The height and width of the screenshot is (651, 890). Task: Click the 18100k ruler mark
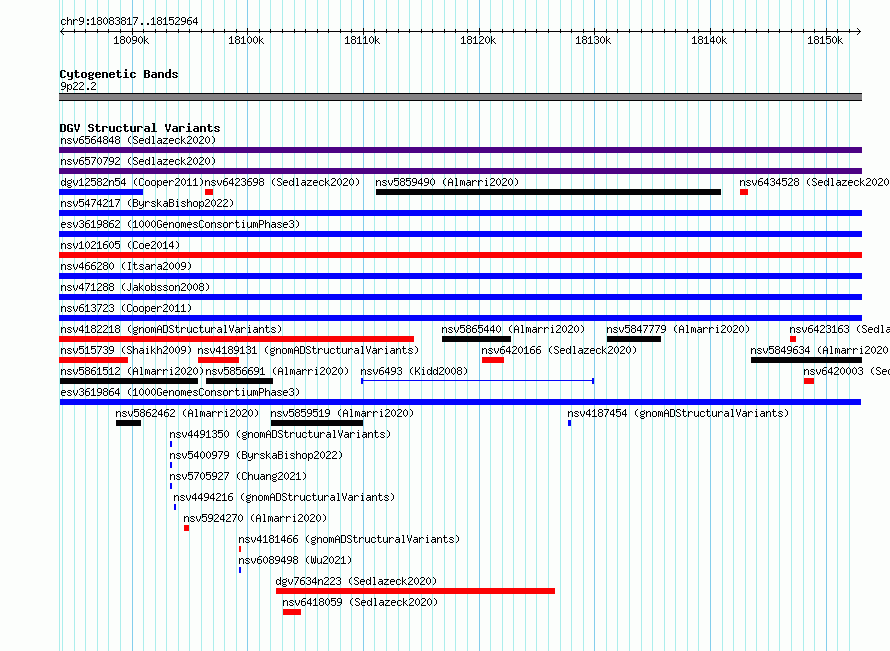(x=246, y=40)
